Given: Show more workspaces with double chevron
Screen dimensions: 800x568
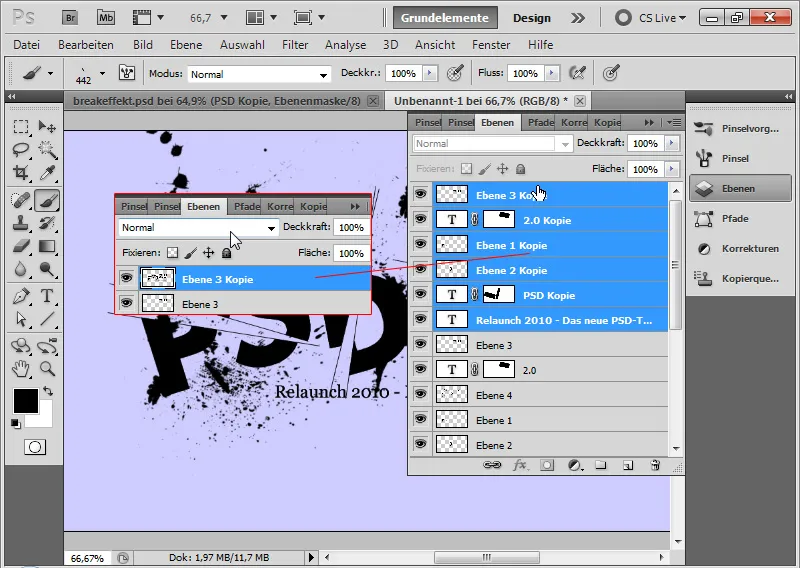Looking at the screenshot, I should tap(578, 18).
